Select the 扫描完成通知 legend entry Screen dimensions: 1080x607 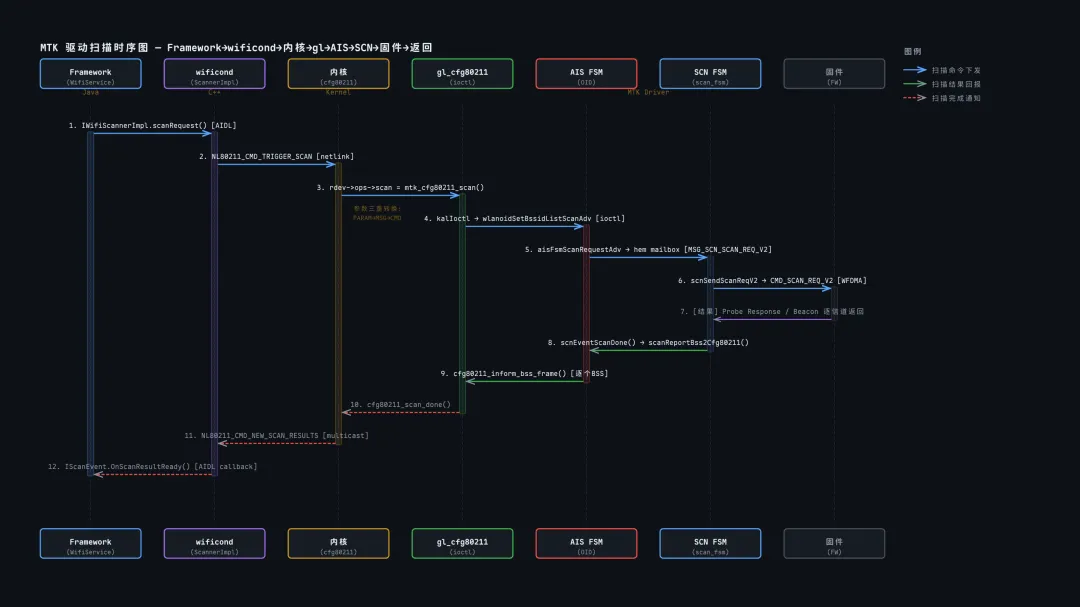click(956, 98)
